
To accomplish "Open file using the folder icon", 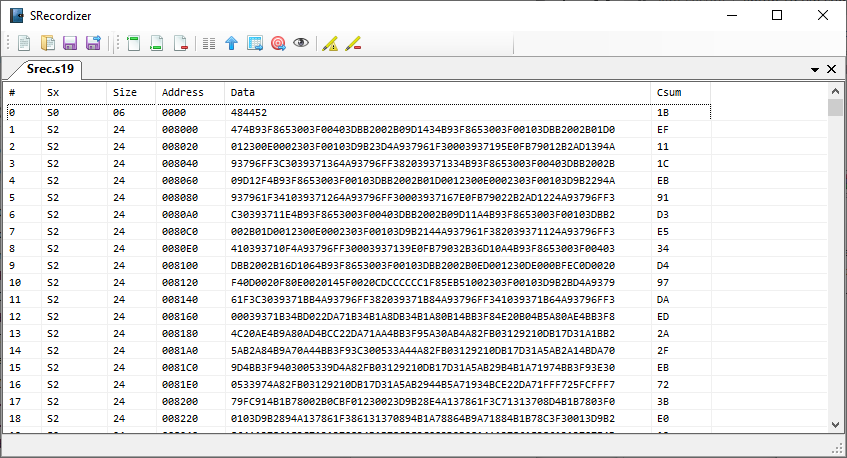I will (48, 43).
